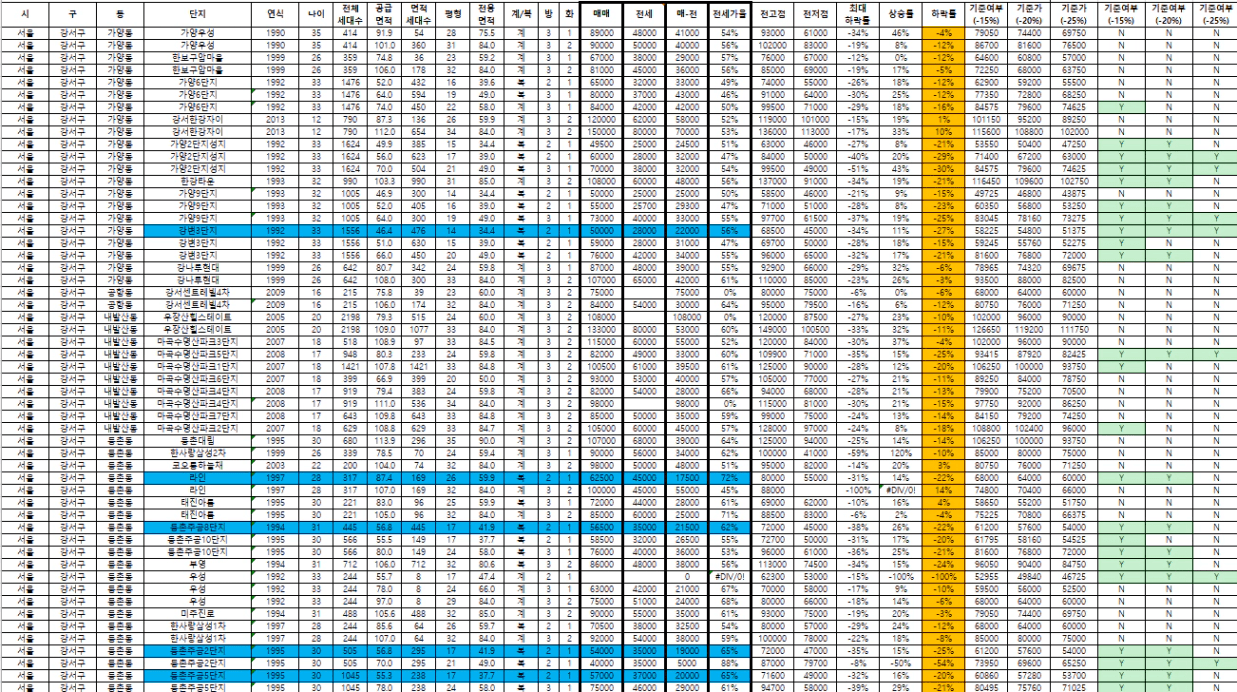Viewport: 1237px width, 692px height.
Task: Select the 마곡수명산파크6단지 cell
Action: point(198,381)
